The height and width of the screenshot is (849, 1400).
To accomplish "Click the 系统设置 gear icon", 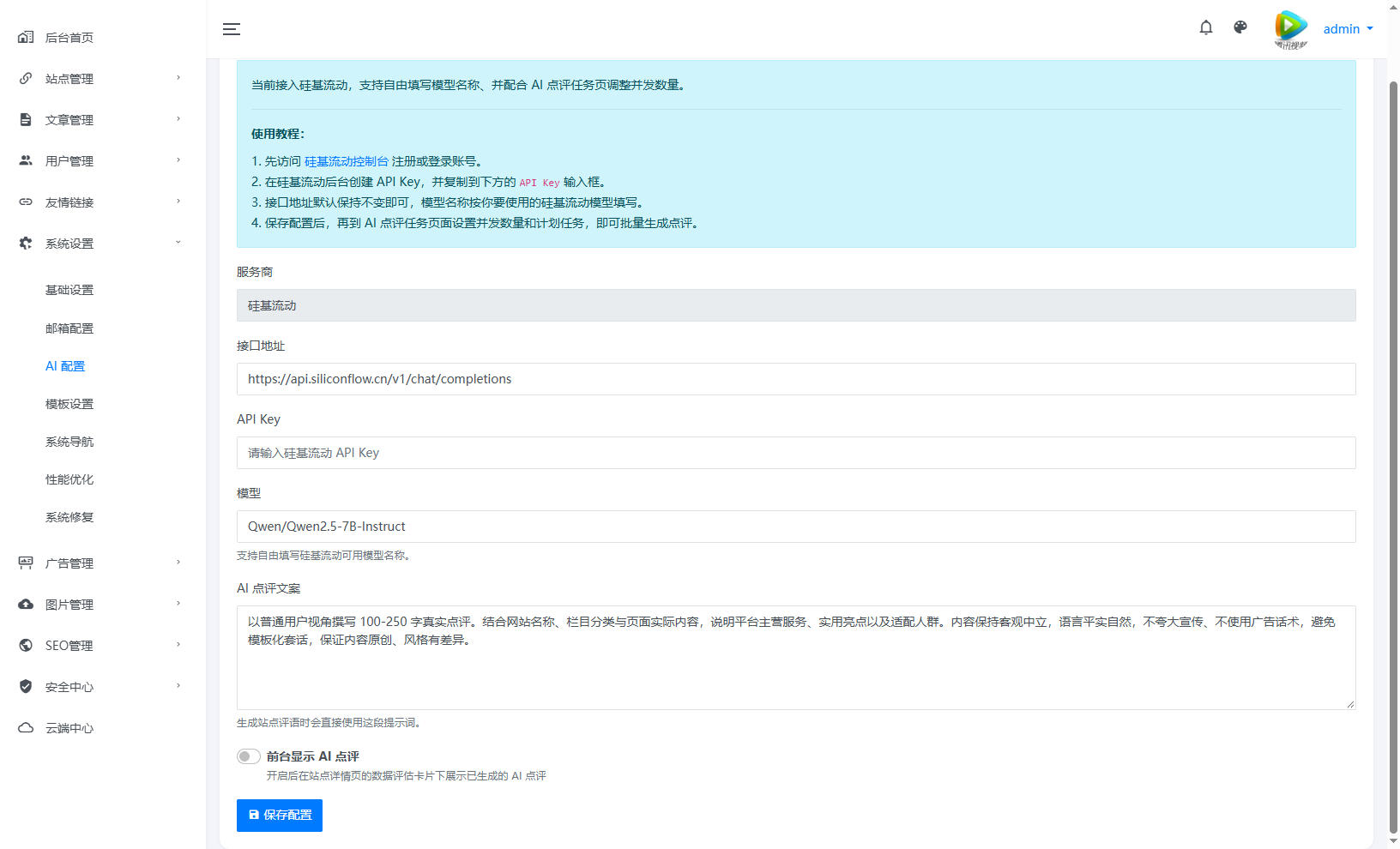I will [26, 244].
